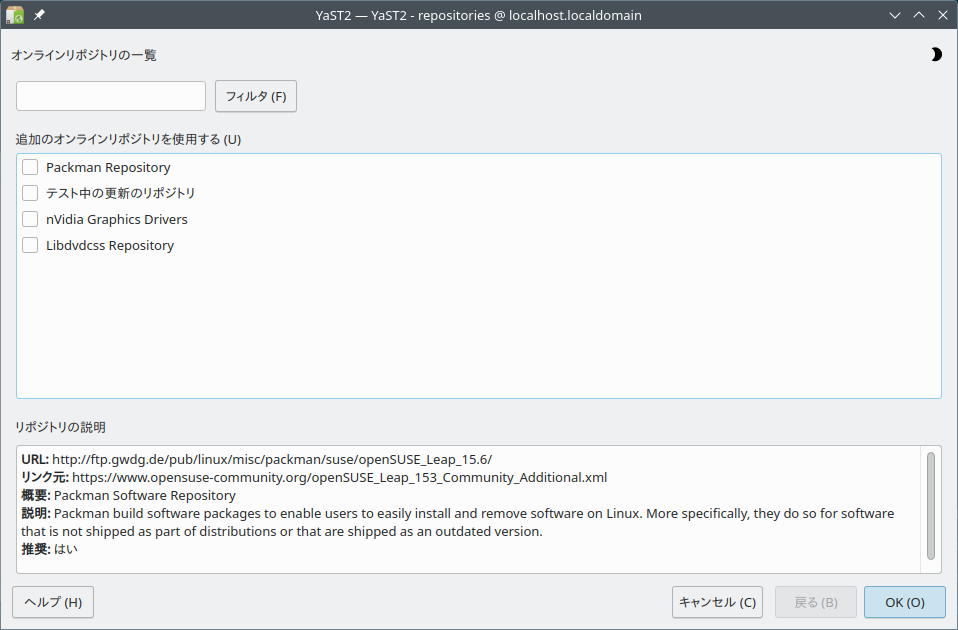
Task: Check the テスト中の更新のリポジトリ checkbox
Action: point(30,193)
